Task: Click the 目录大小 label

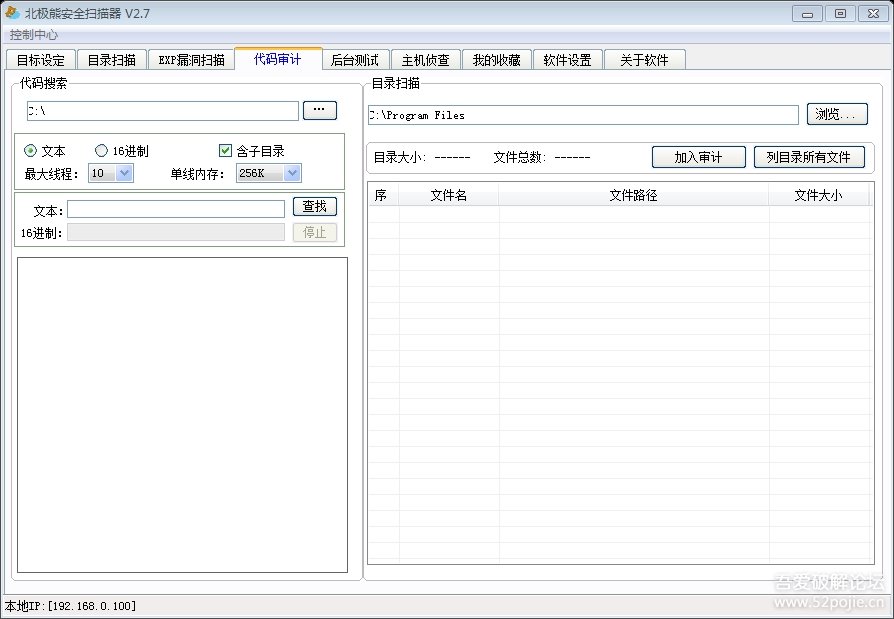Action: (x=400, y=157)
